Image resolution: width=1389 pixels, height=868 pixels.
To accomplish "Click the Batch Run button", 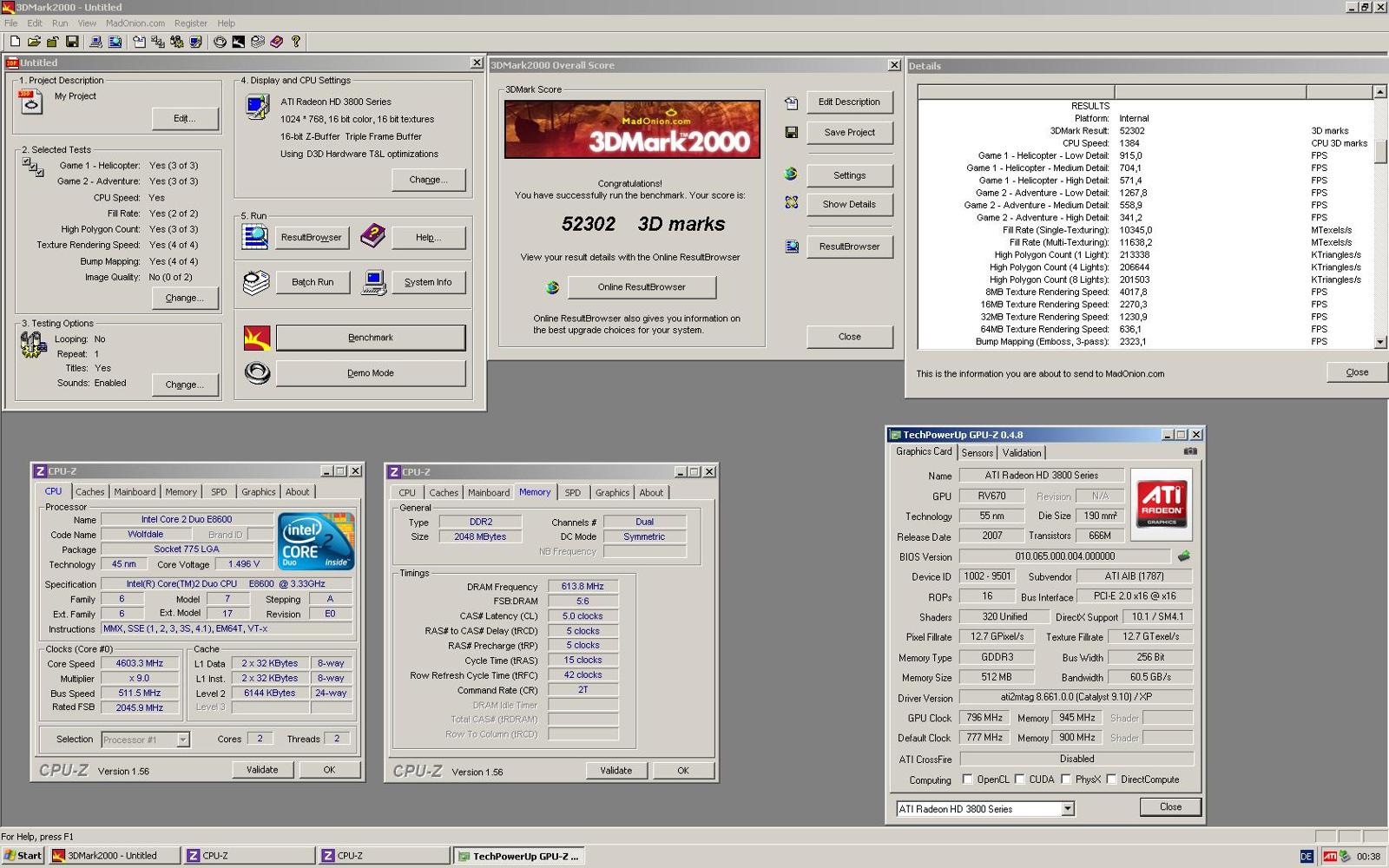I will coord(313,282).
